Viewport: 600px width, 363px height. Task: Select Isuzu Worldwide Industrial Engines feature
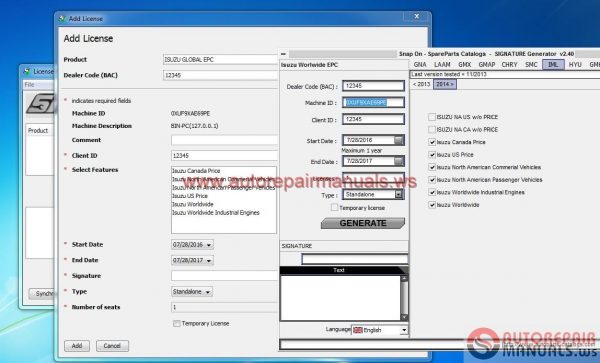215,213
